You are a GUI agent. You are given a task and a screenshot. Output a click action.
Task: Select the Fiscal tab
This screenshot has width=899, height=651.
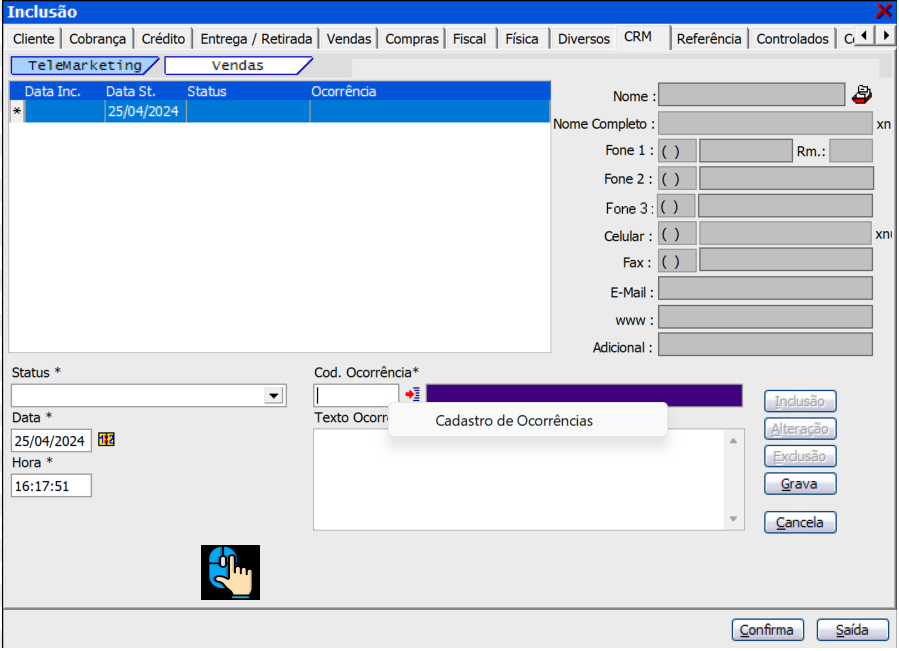click(469, 39)
